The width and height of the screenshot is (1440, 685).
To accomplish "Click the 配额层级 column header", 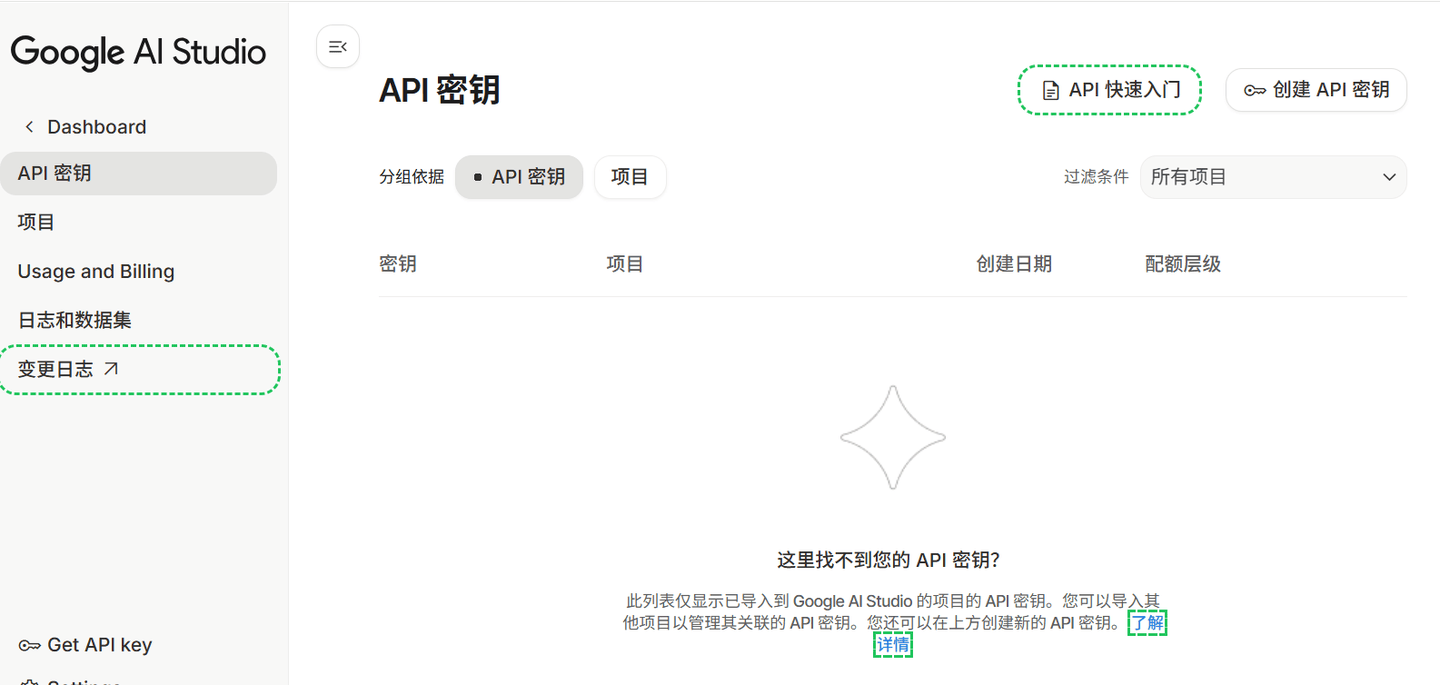I will click(x=1182, y=264).
